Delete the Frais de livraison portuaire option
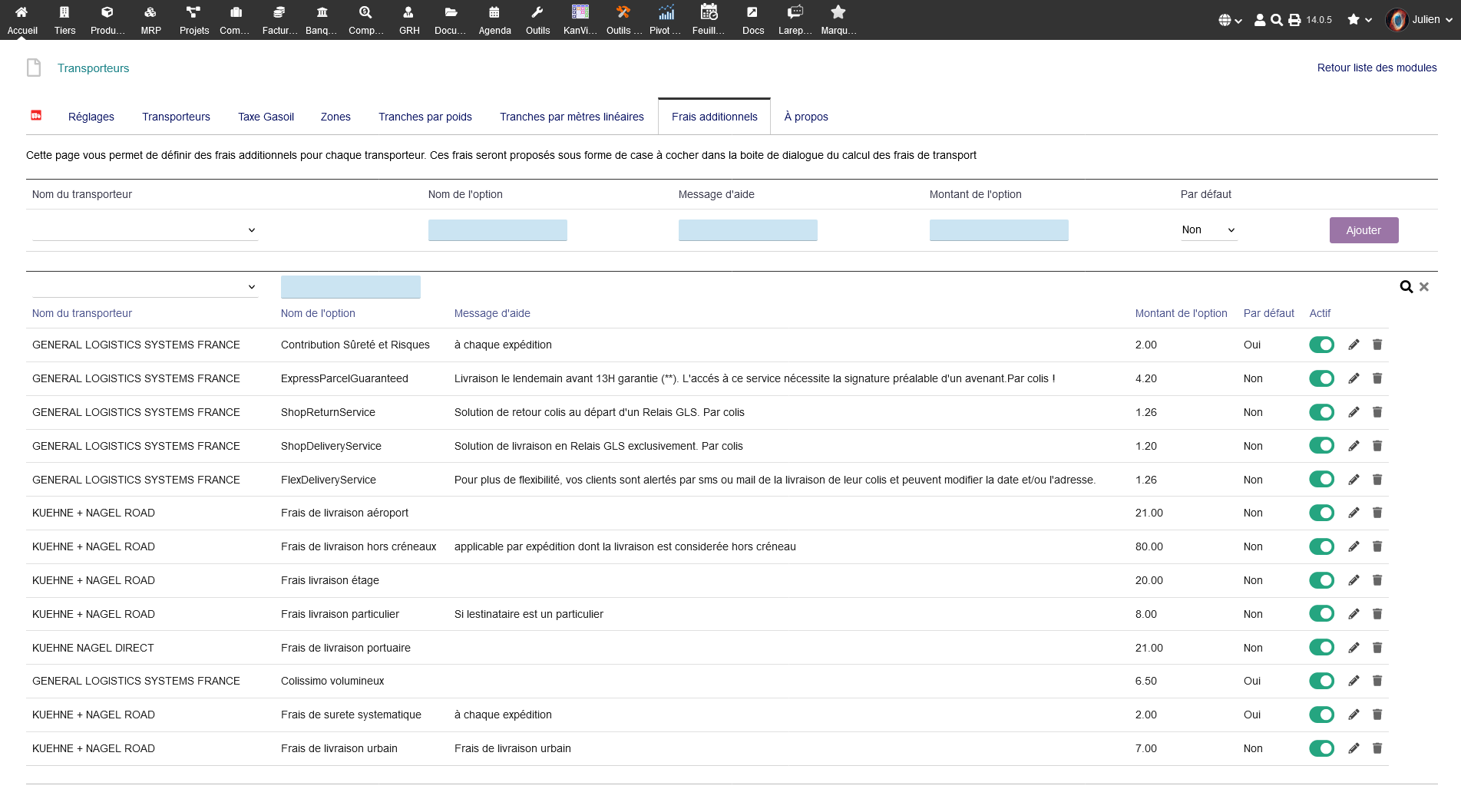Viewport: 1461px width, 812px height. pos(1377,648)
